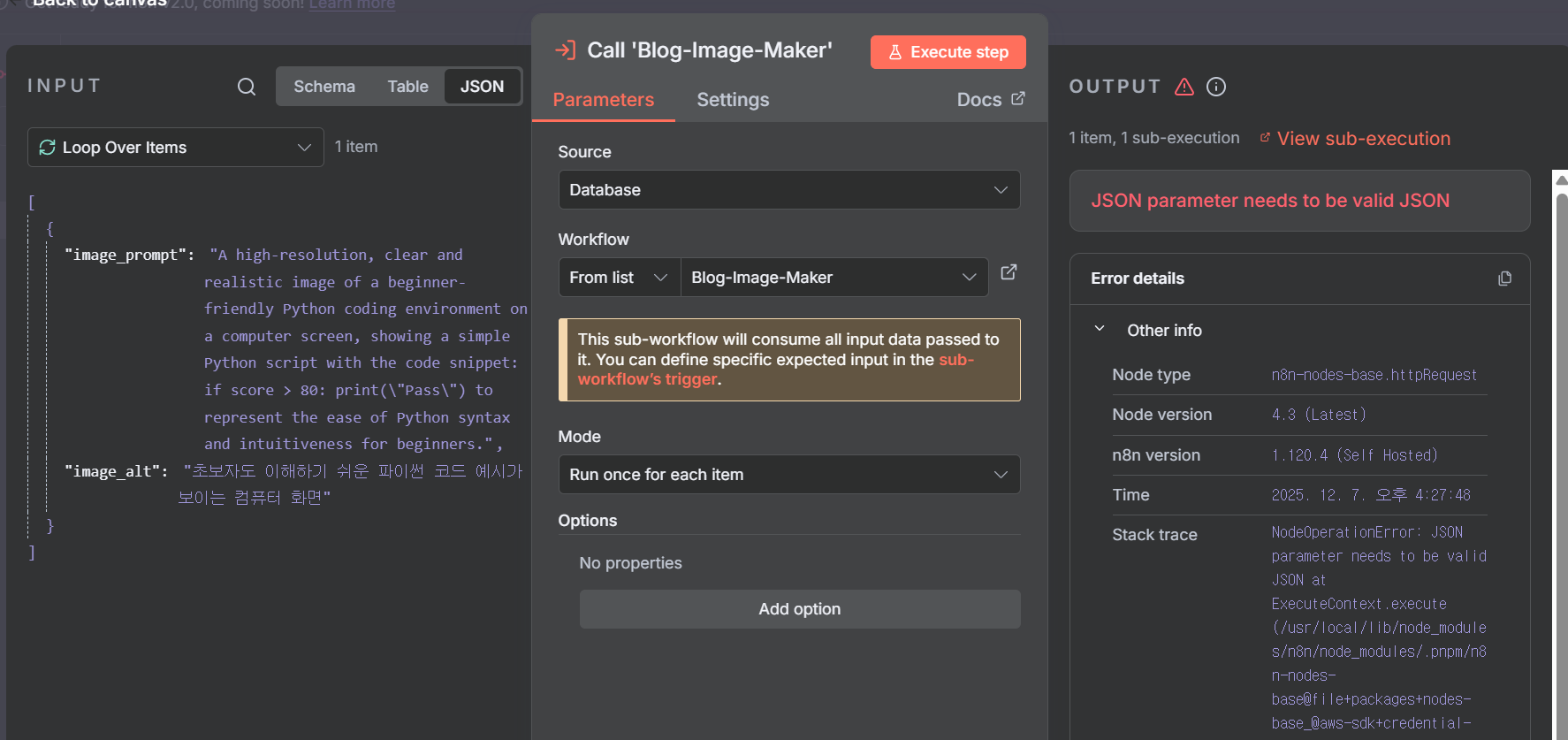Collapse the Other info section

(1100, 329)
